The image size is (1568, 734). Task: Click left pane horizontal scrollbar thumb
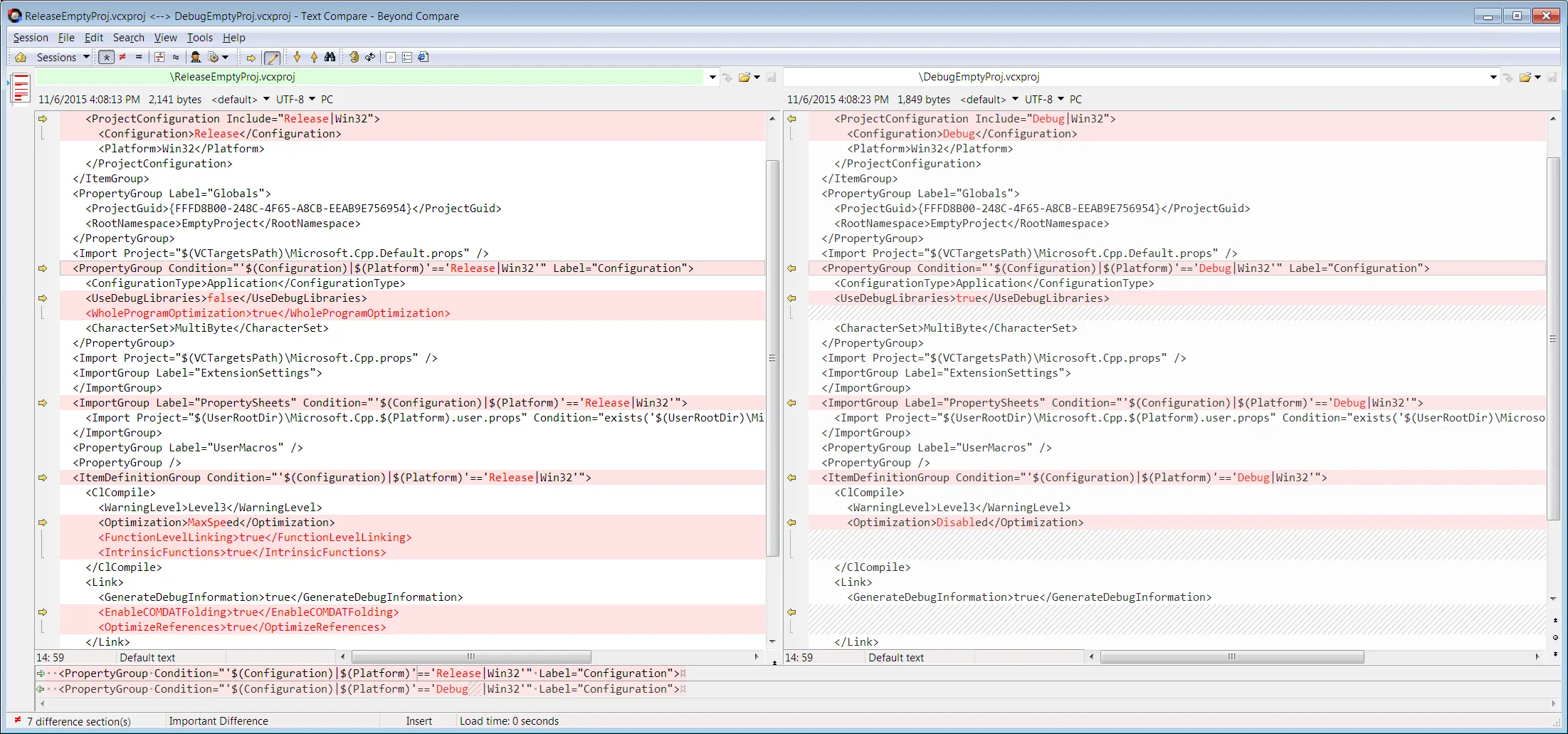pyautogui.click(x=471, y=656)
